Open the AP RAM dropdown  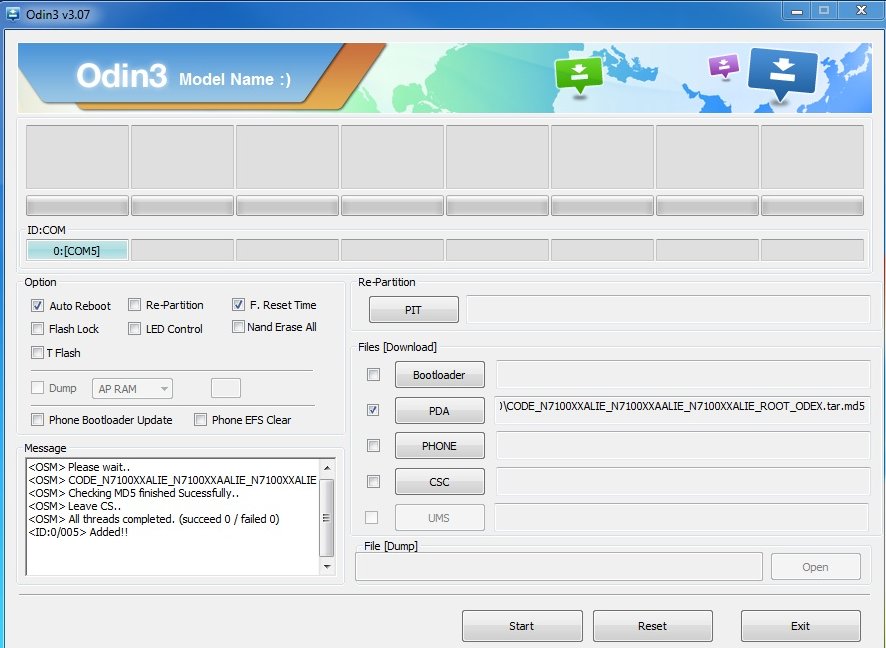tap(133, 389)
